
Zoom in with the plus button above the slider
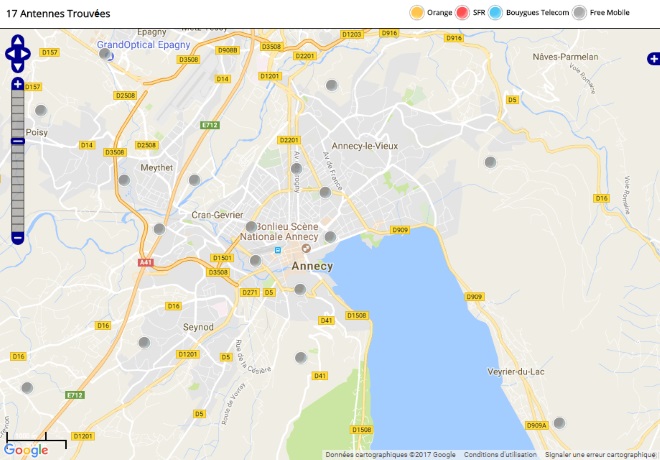tap(18, 84)
